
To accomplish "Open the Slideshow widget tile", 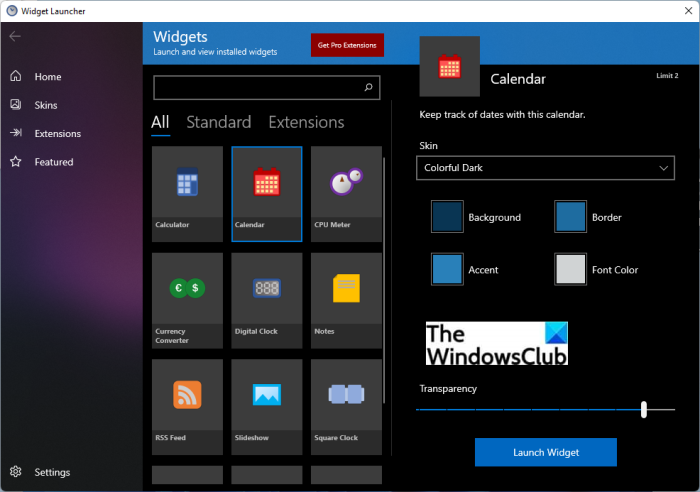I will pos(266,405).
